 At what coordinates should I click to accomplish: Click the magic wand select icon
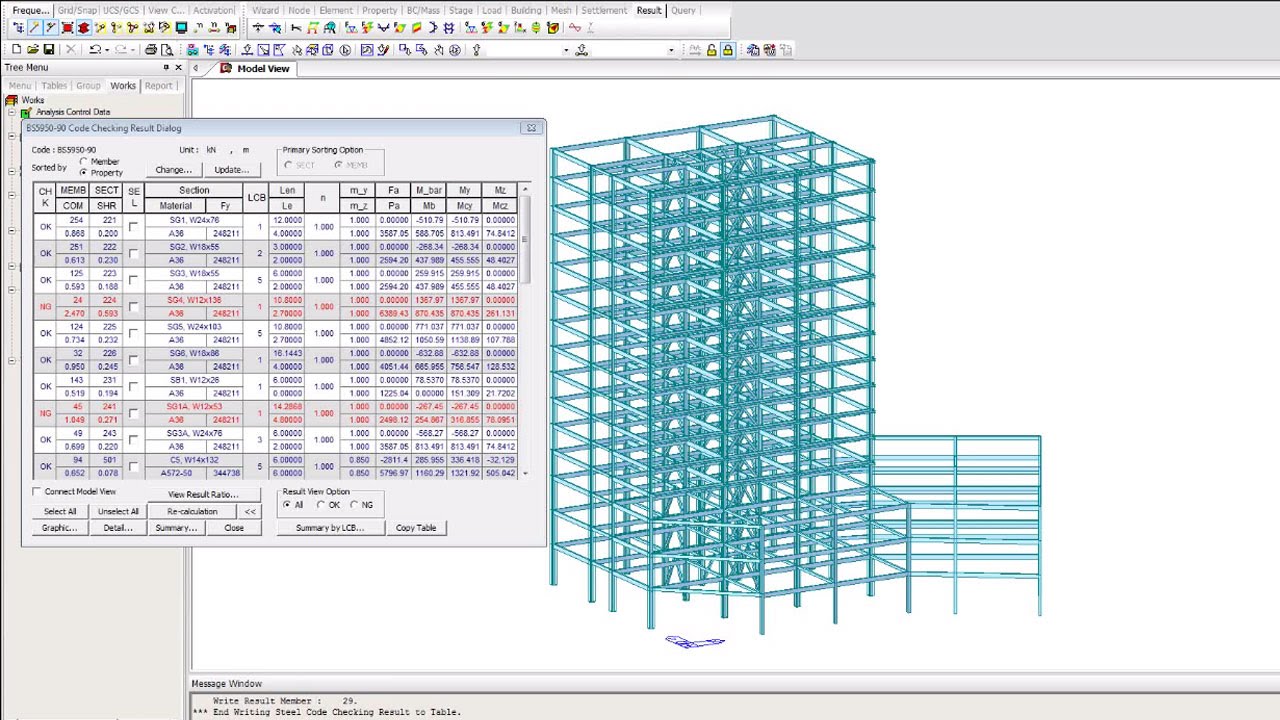coord(34,28)
